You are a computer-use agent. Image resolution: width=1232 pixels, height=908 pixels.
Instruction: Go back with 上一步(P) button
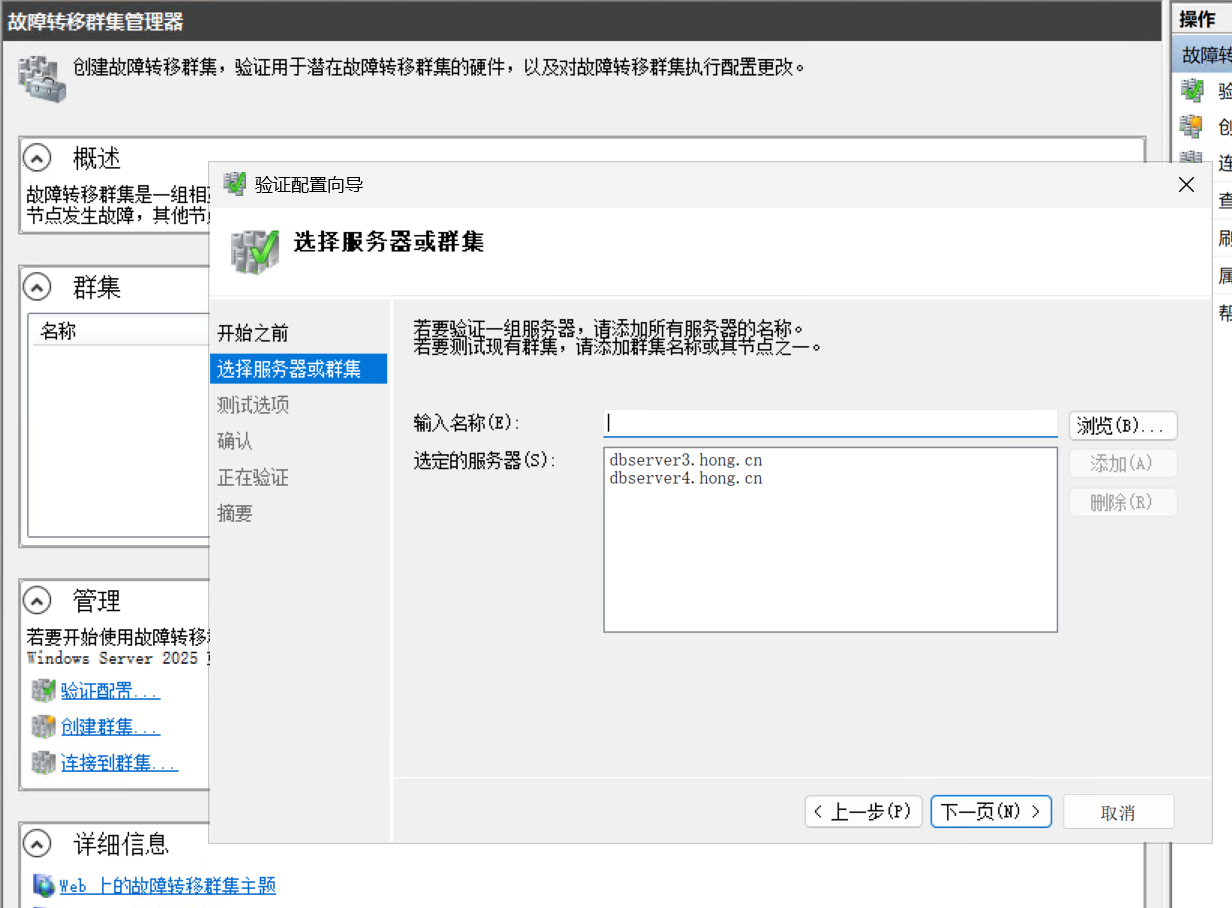tap(863, 812)
